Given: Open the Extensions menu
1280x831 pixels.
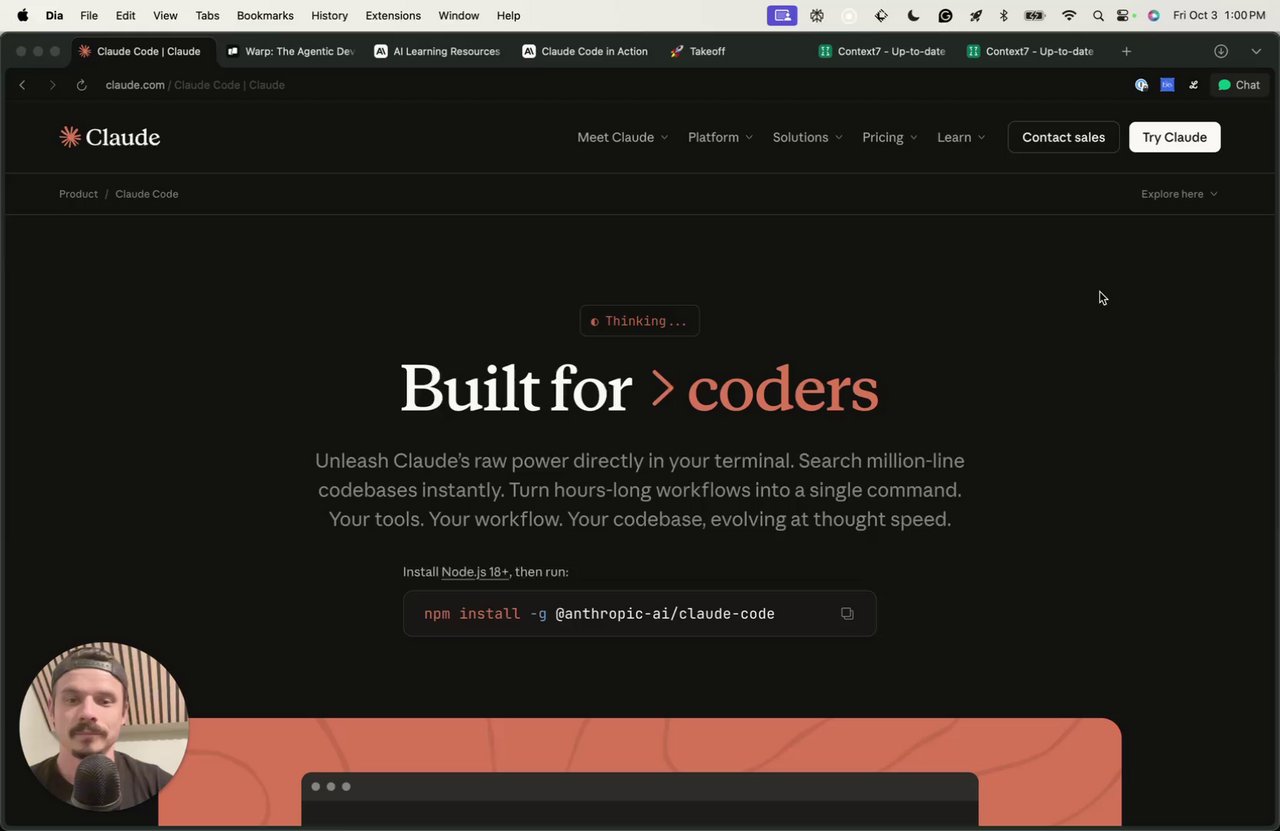Looking at the screenshot, I should 393,15.
